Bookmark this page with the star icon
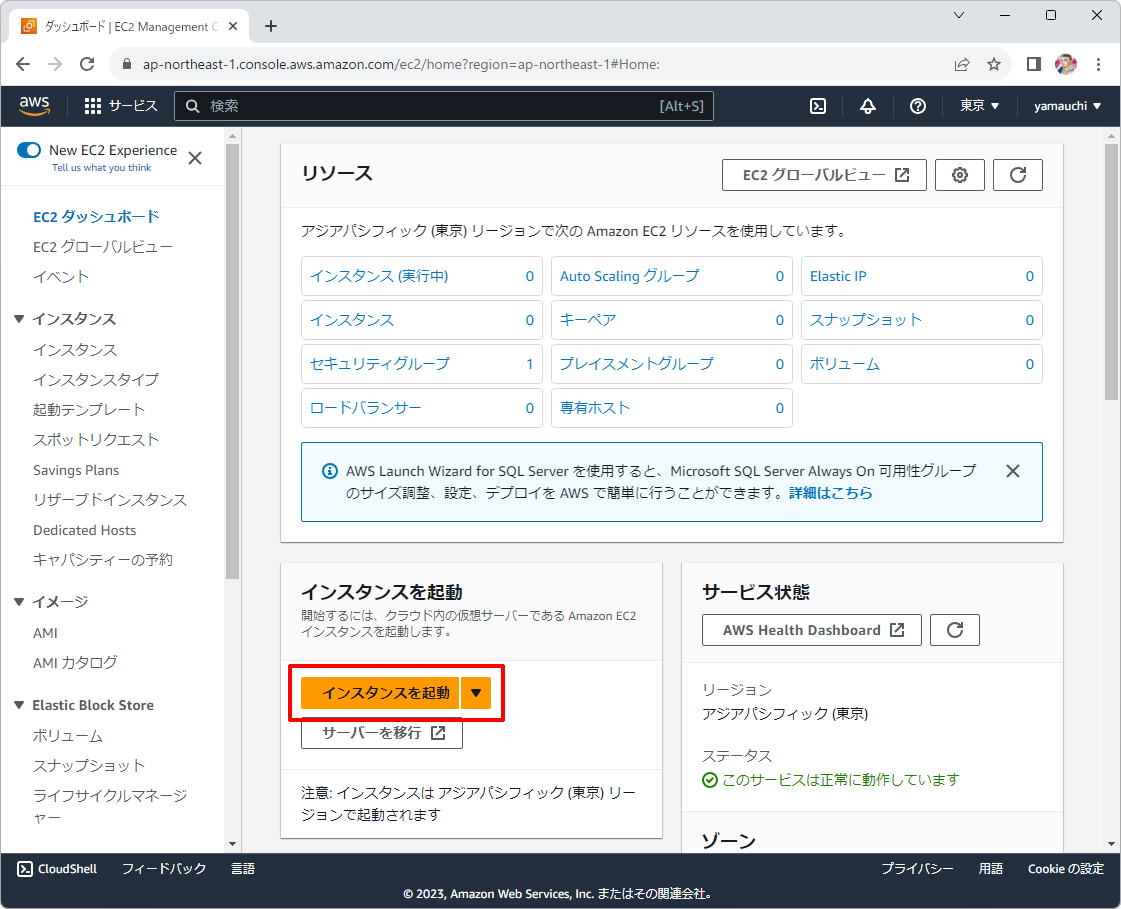 click(994, 64)
